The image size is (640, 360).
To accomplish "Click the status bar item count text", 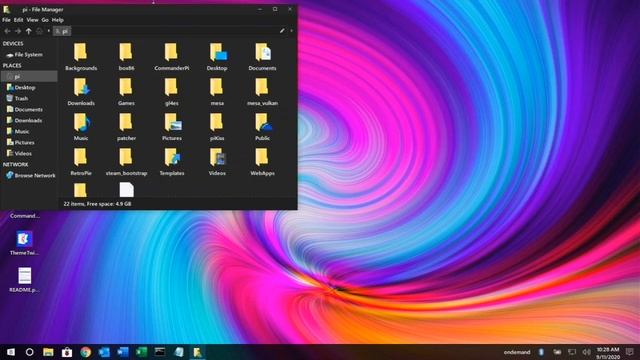I will tap(97, 204).
